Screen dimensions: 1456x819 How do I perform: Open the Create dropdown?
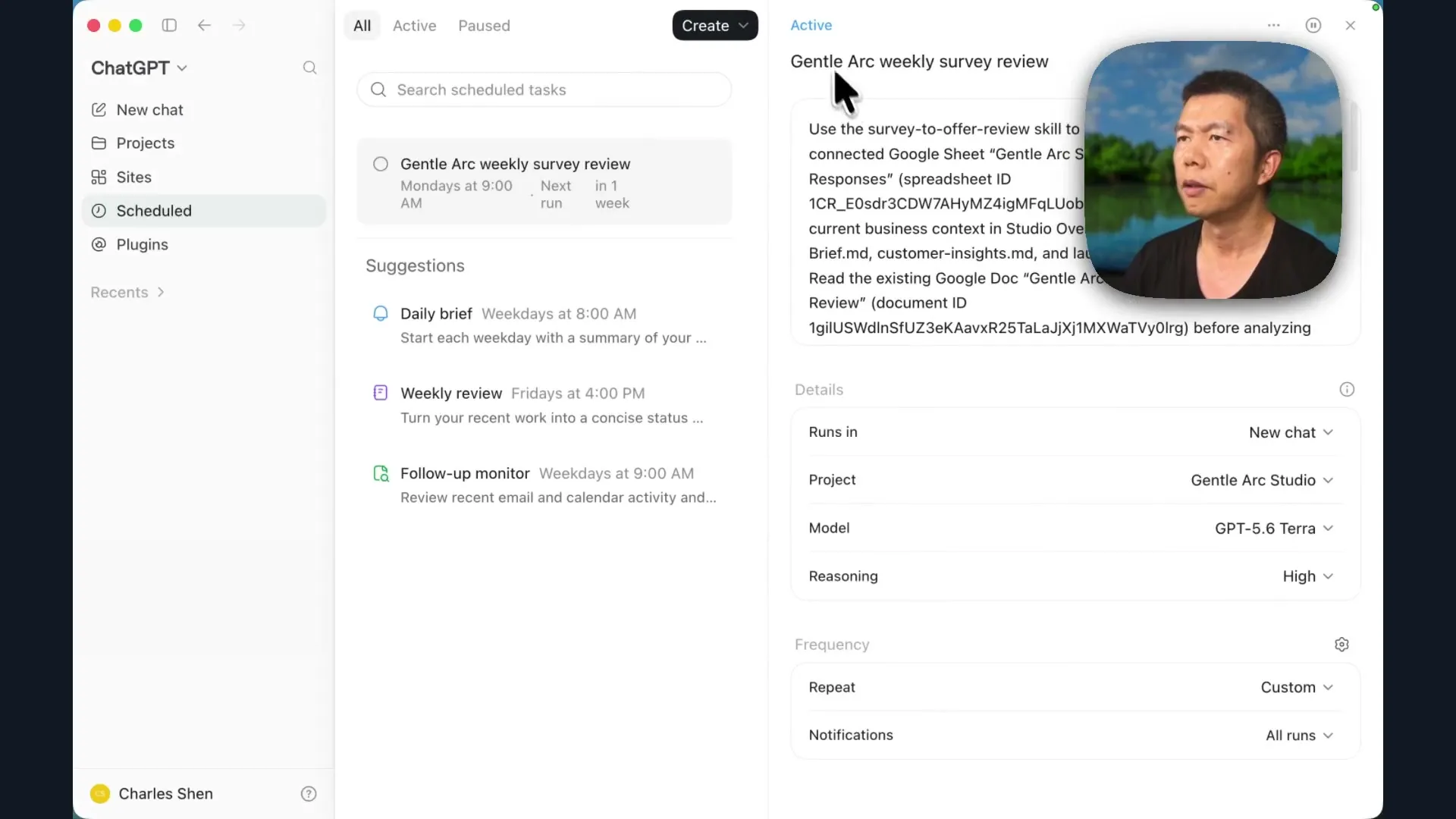tap(715, 25)
